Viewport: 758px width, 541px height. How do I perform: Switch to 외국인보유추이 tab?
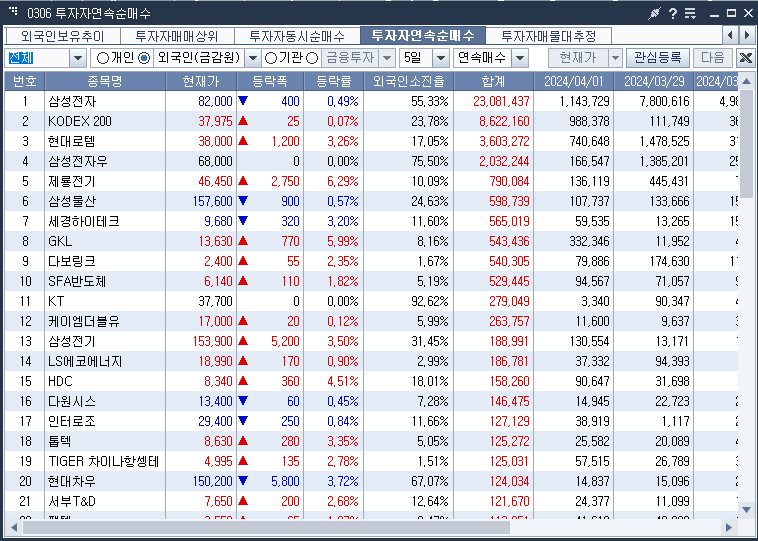pos(62,36)
